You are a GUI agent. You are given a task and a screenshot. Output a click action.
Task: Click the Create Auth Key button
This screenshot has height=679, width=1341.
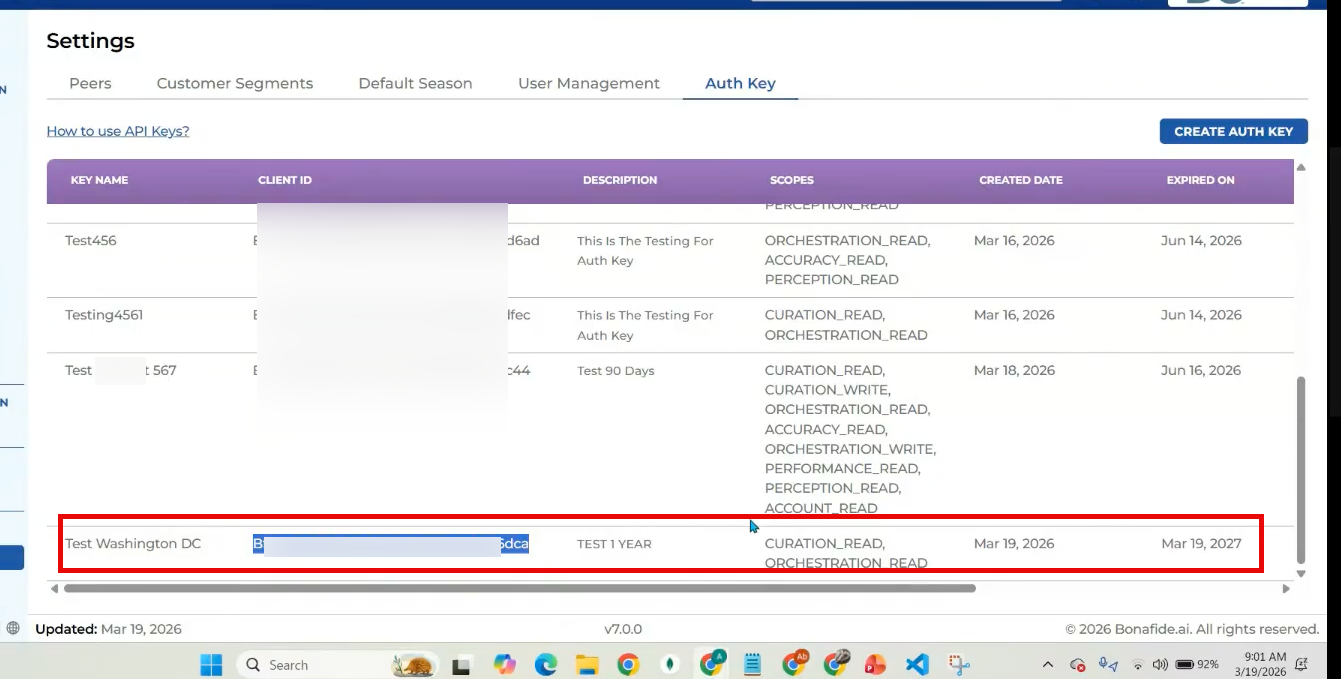[1233, 131]
